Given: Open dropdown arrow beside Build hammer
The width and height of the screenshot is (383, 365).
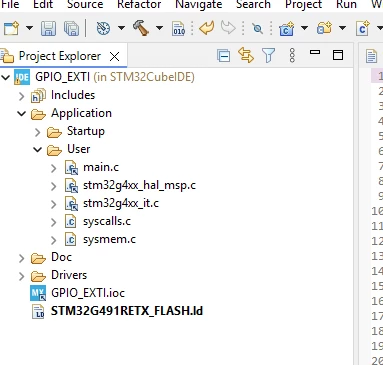Looking at the screenshot, I should [160, 28].
